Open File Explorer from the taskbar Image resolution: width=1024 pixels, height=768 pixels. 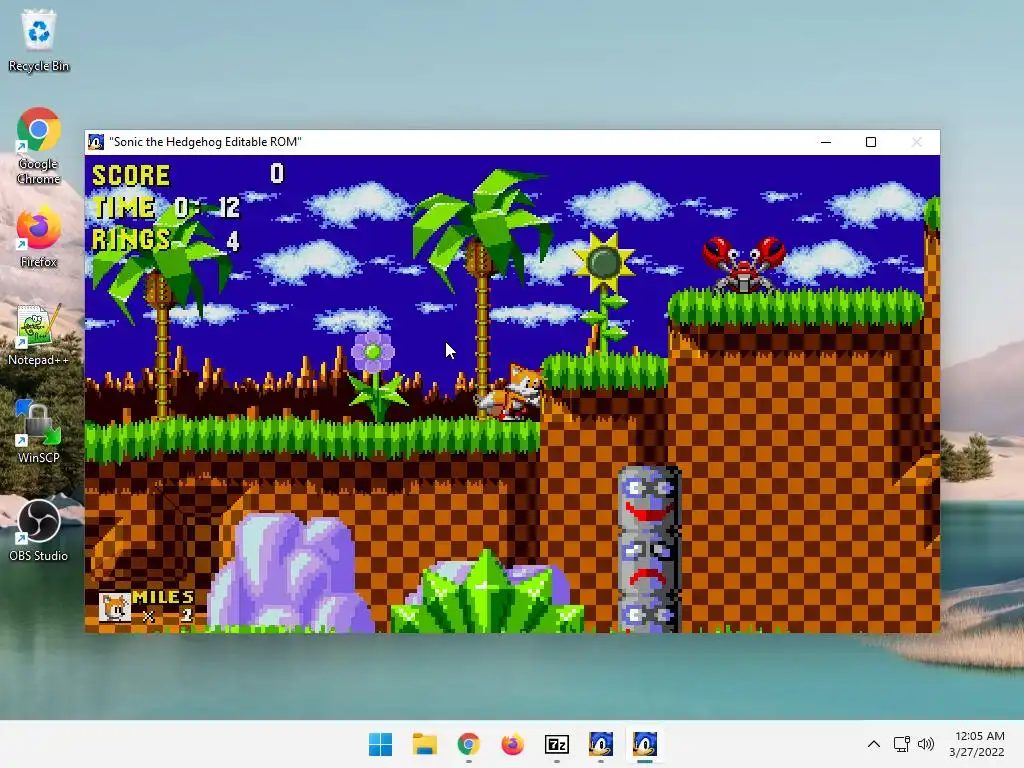click(x=424, y=744)
